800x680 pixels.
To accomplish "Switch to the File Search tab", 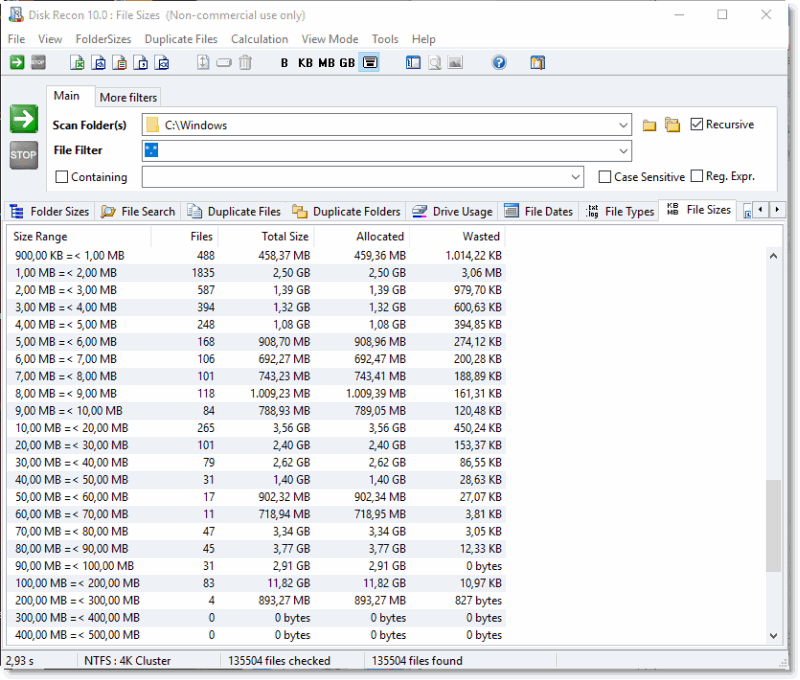I will pos(138,211).
